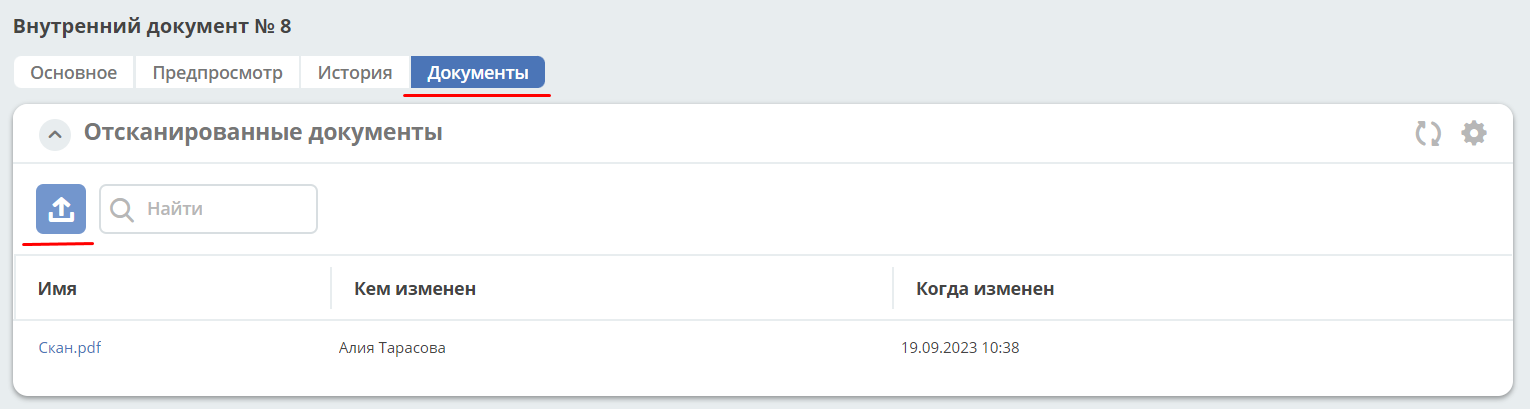Open the Скан.pdf file link

70,348
